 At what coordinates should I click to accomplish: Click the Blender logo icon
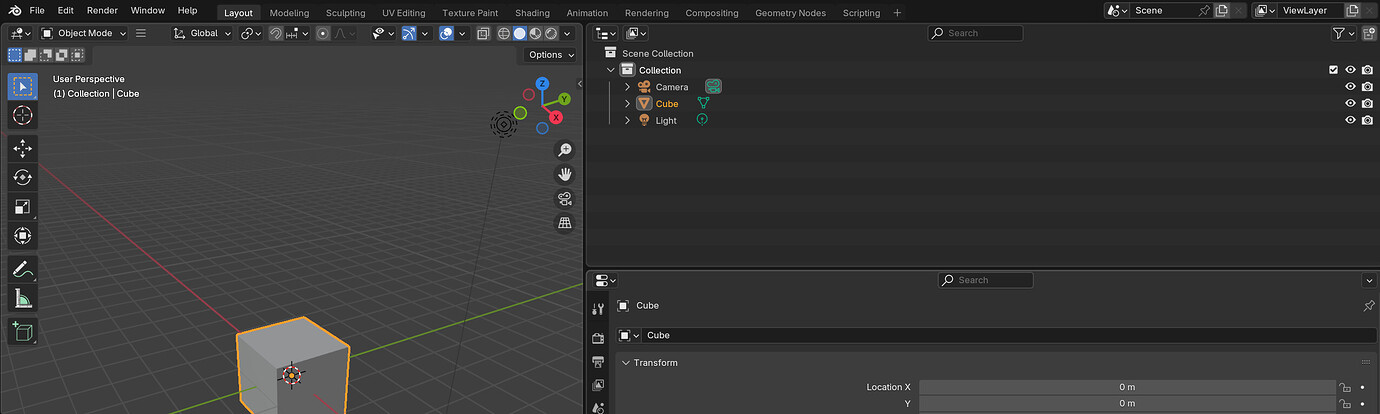[x=13, y=10]
